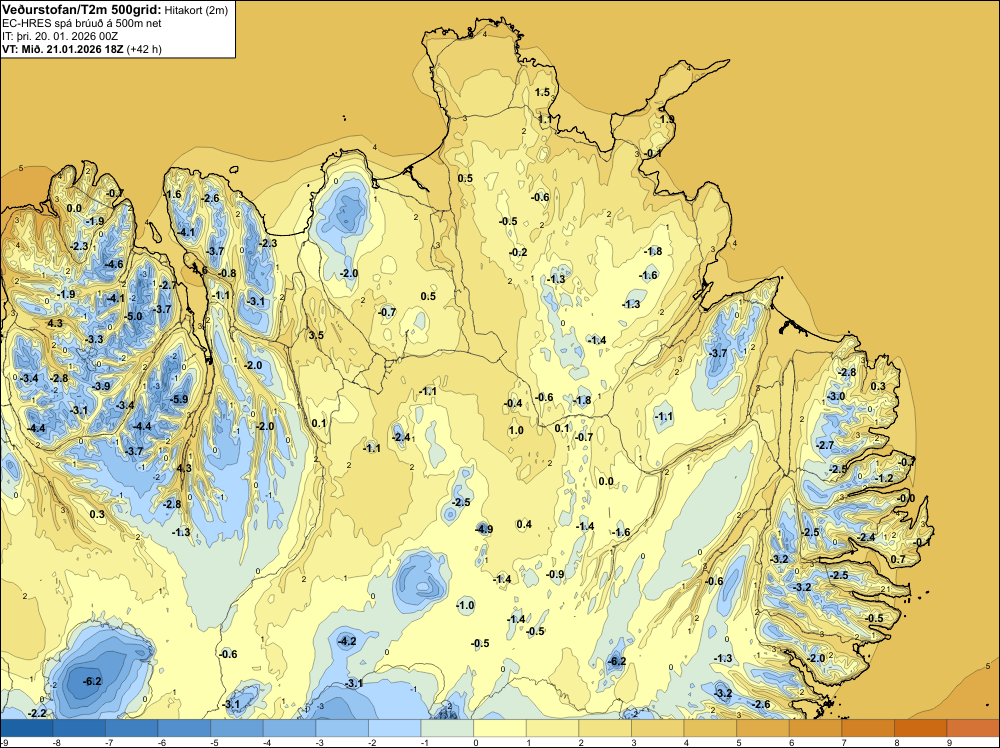Click the darkest blue band between -9 and -8
This screenshot has height=748, width=1000.
(x=27, y=728)
